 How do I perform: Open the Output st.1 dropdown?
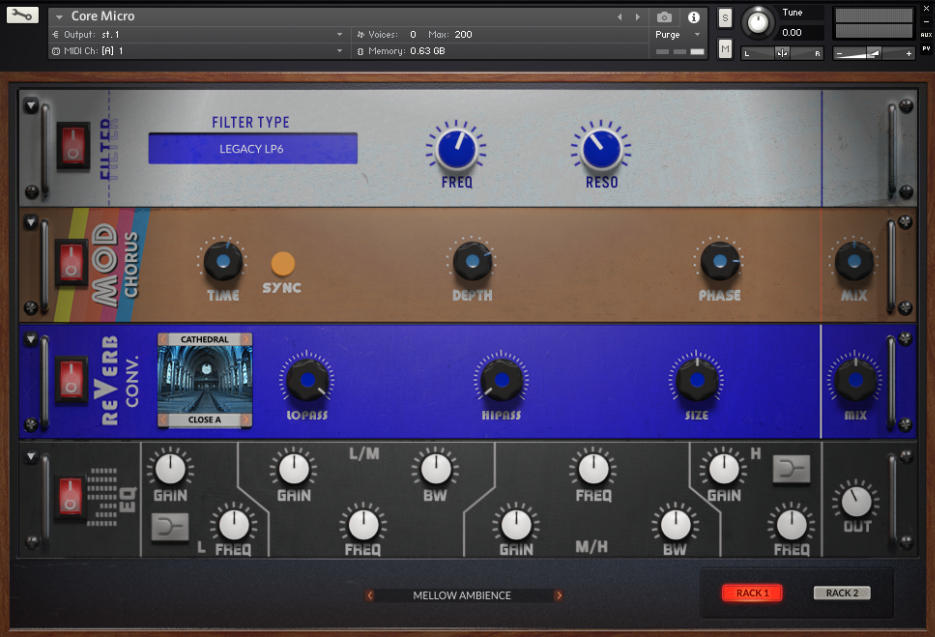pyautogui.click(x=200, y=33)
